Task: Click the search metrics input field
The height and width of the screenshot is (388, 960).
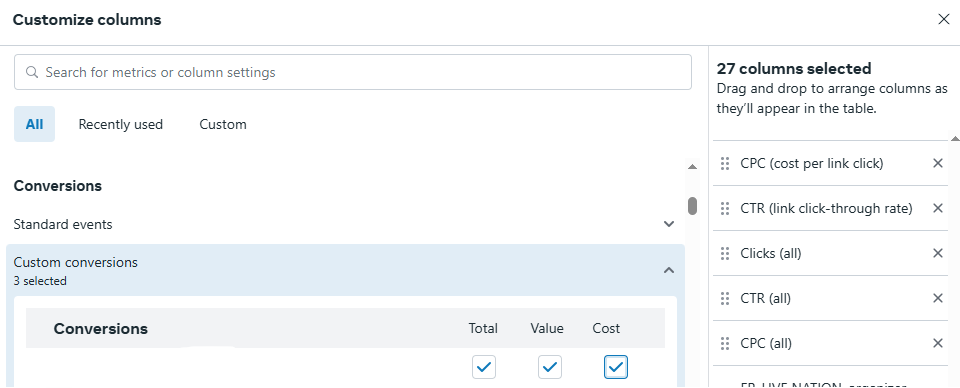Action: pyautogui.click(x=353, y=72)
